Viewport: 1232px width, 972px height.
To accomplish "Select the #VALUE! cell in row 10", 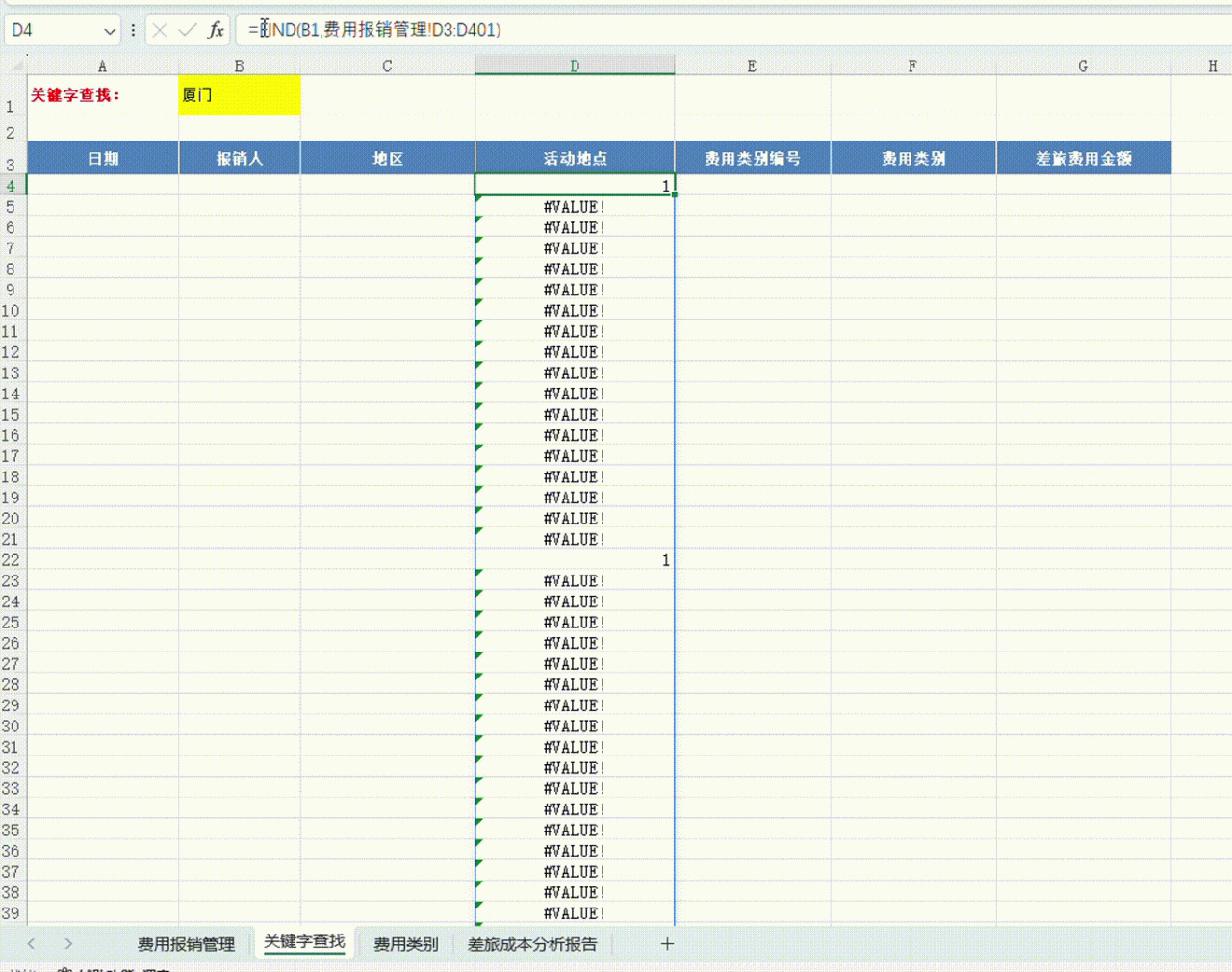I will coord(575,311).
